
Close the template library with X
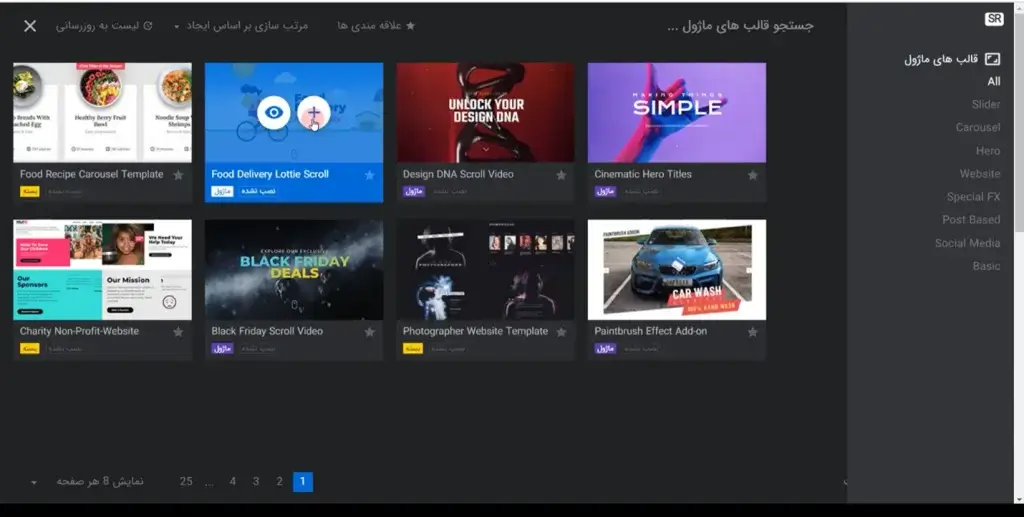pyautogui.click(x=30, y=25)
